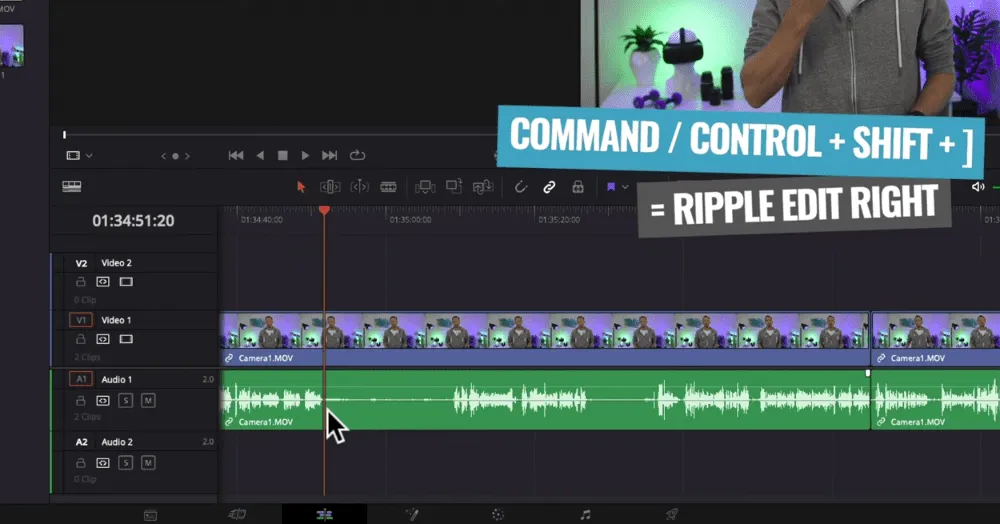Lock the Video 2 track

click(x=81, y=282)
